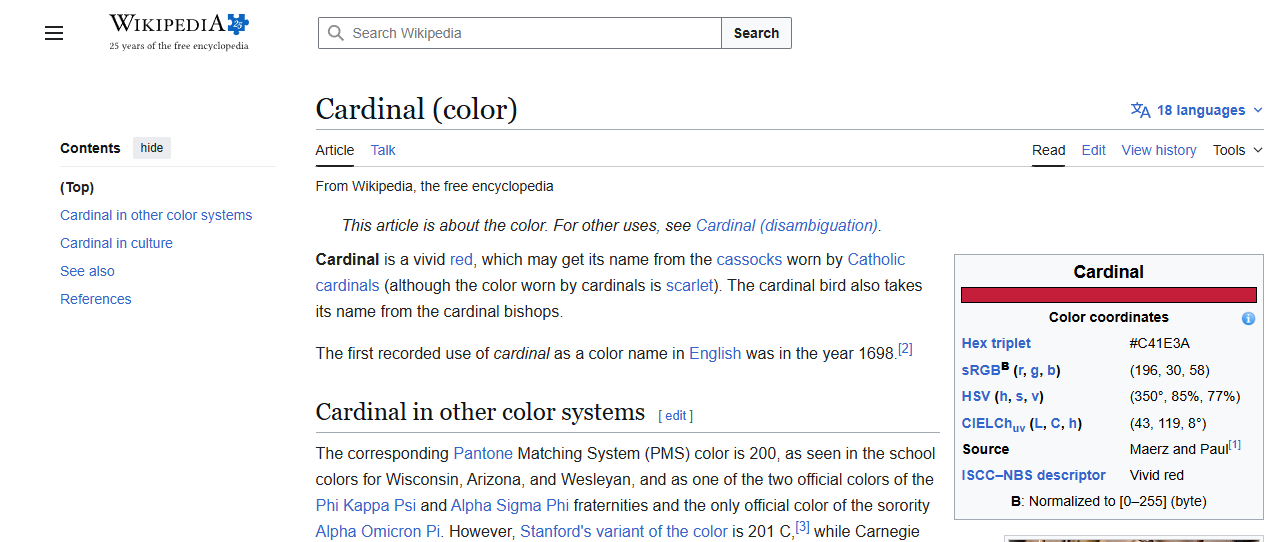Hide the Contents sidebar

[152, 148]
